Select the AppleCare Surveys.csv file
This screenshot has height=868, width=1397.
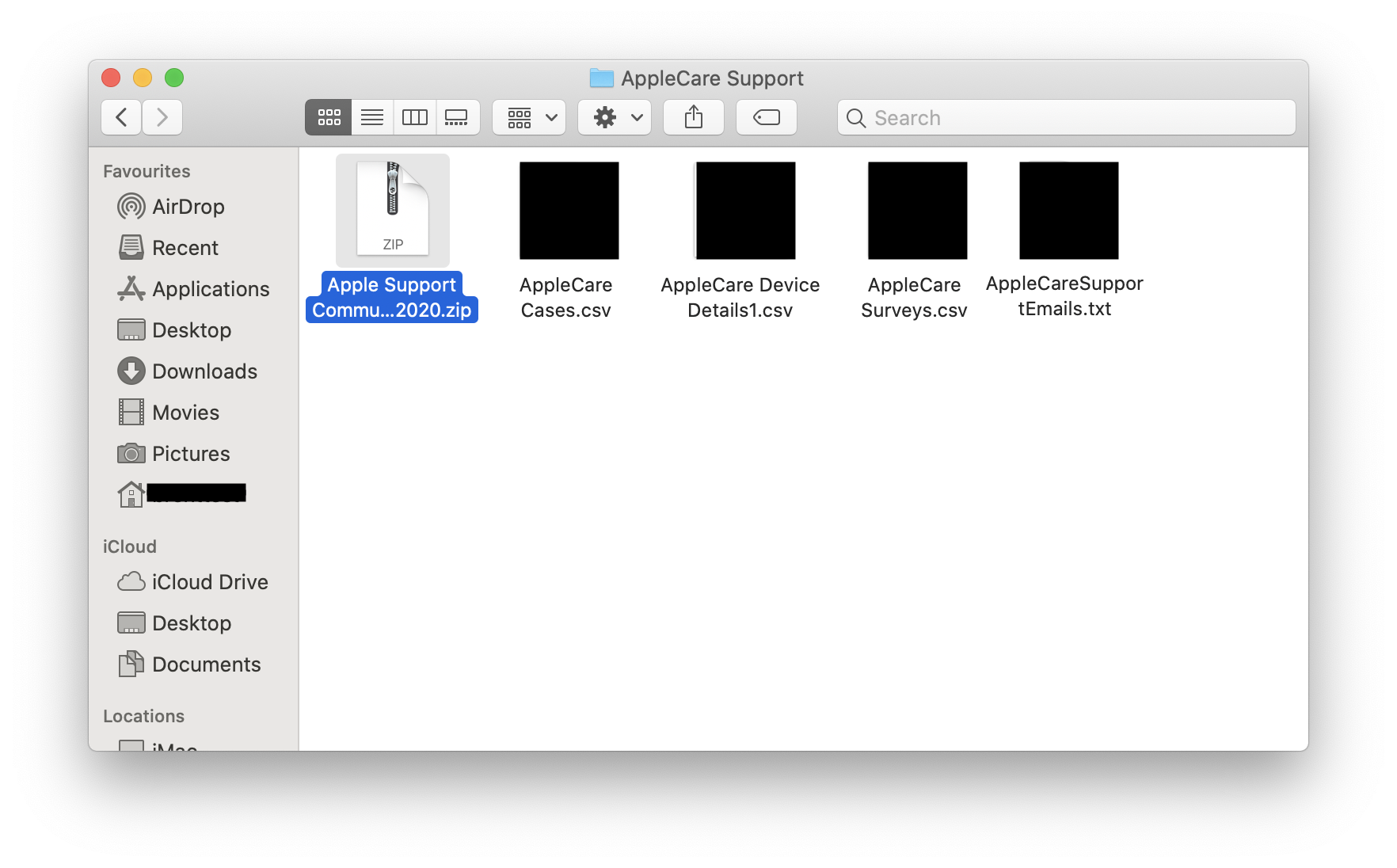coord(917,211)
